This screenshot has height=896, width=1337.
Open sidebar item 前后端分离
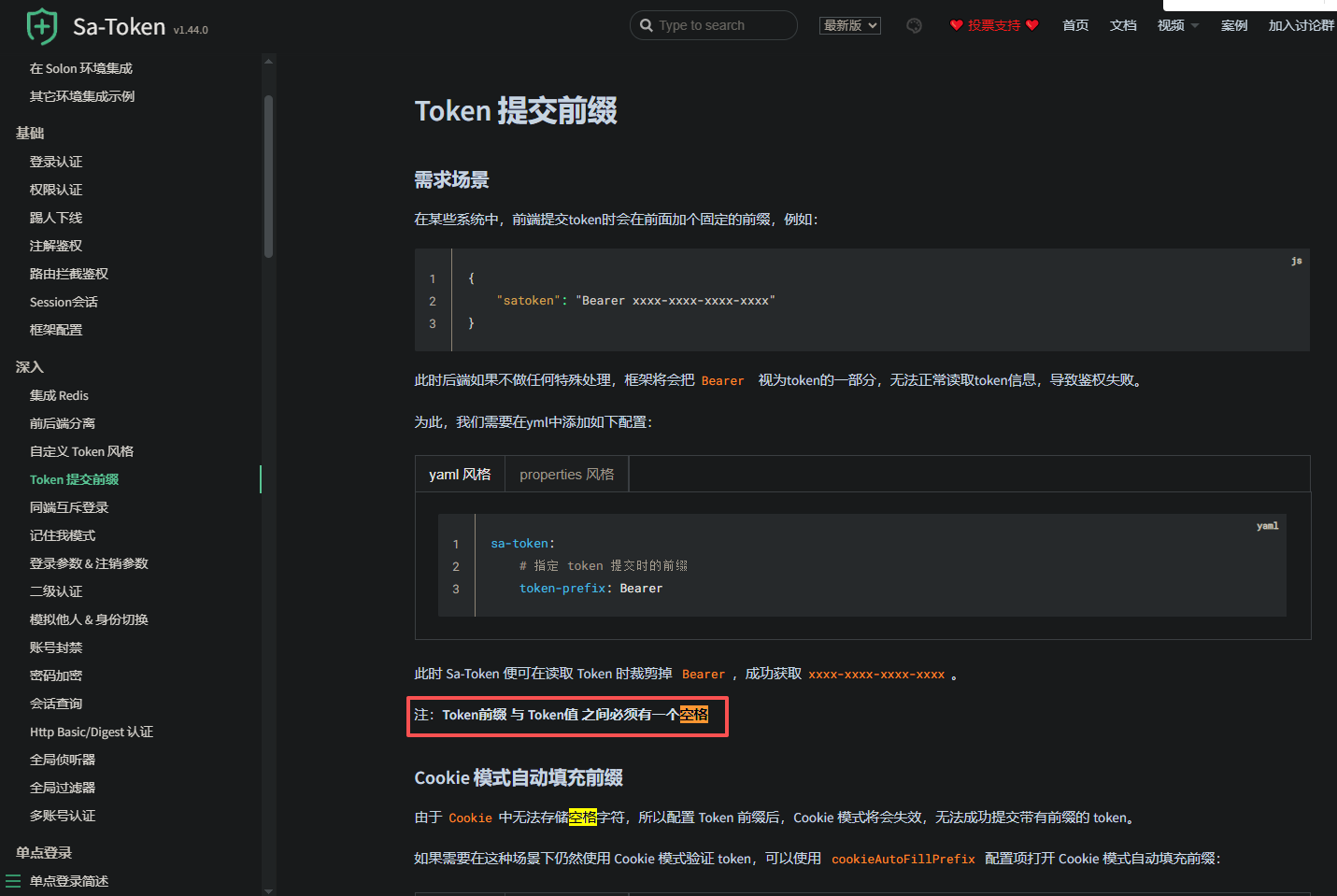[x=63, y=423]
